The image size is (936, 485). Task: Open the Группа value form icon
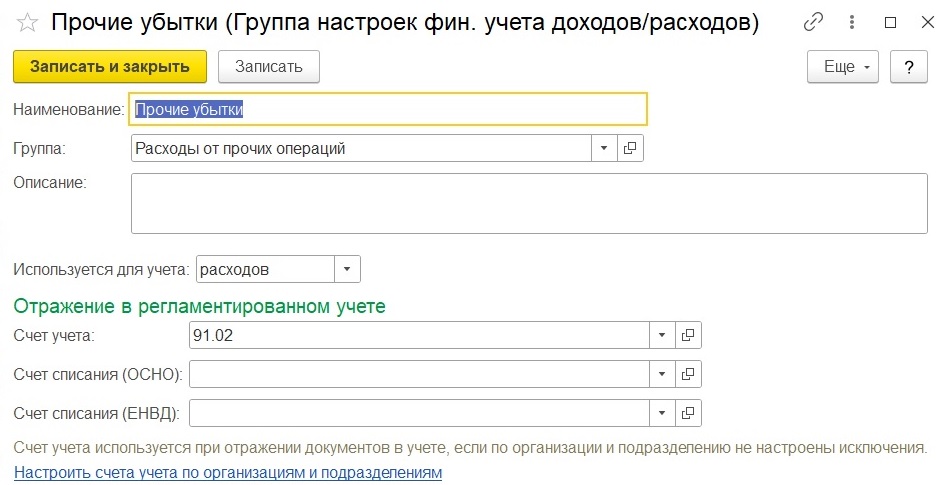(630, 149)
